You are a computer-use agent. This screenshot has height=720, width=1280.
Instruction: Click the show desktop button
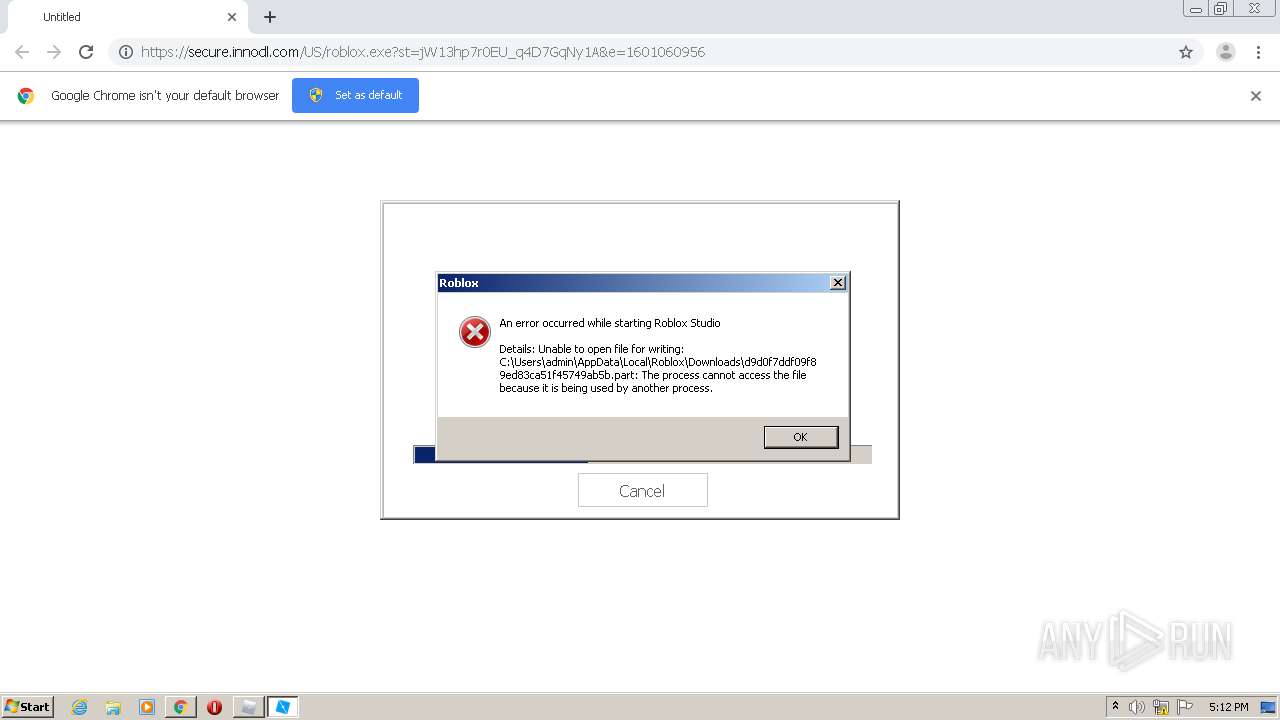point(1268,707)
